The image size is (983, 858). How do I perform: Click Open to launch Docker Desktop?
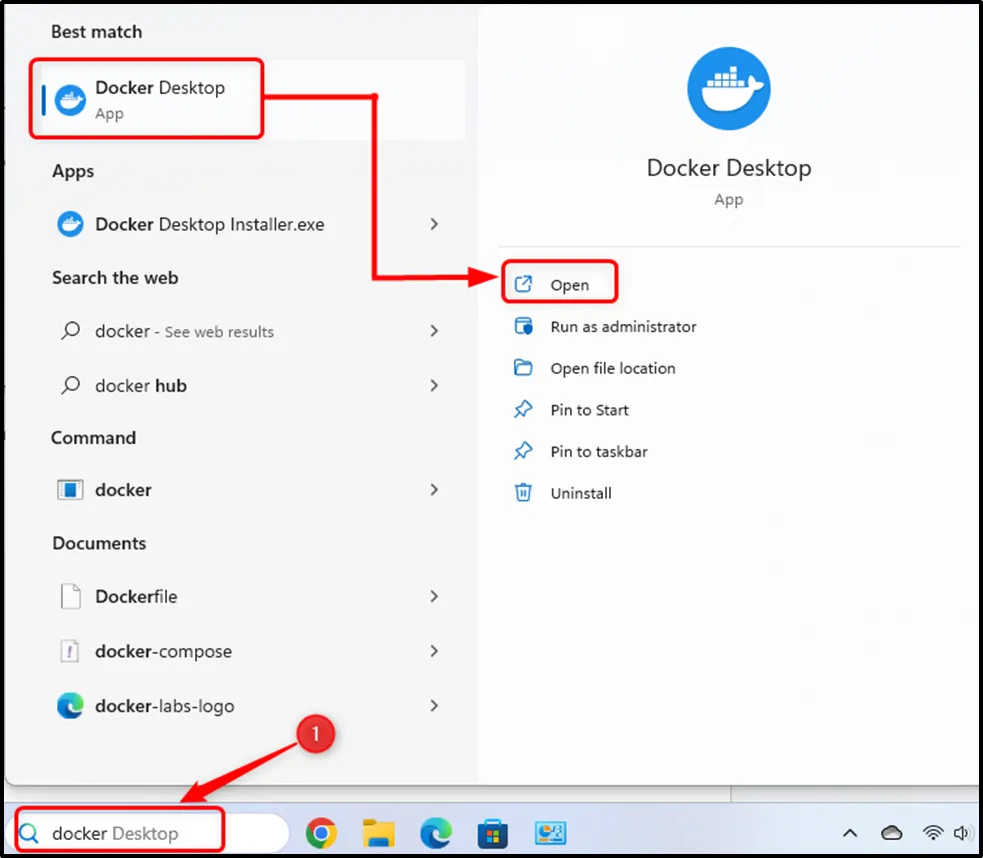568,285
